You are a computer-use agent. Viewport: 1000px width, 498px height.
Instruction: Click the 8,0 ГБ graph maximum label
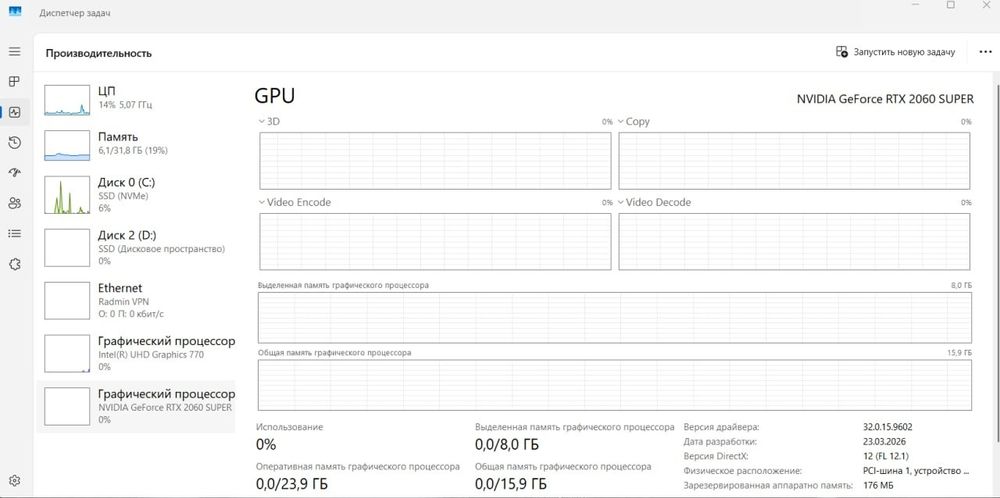point(961,285)
